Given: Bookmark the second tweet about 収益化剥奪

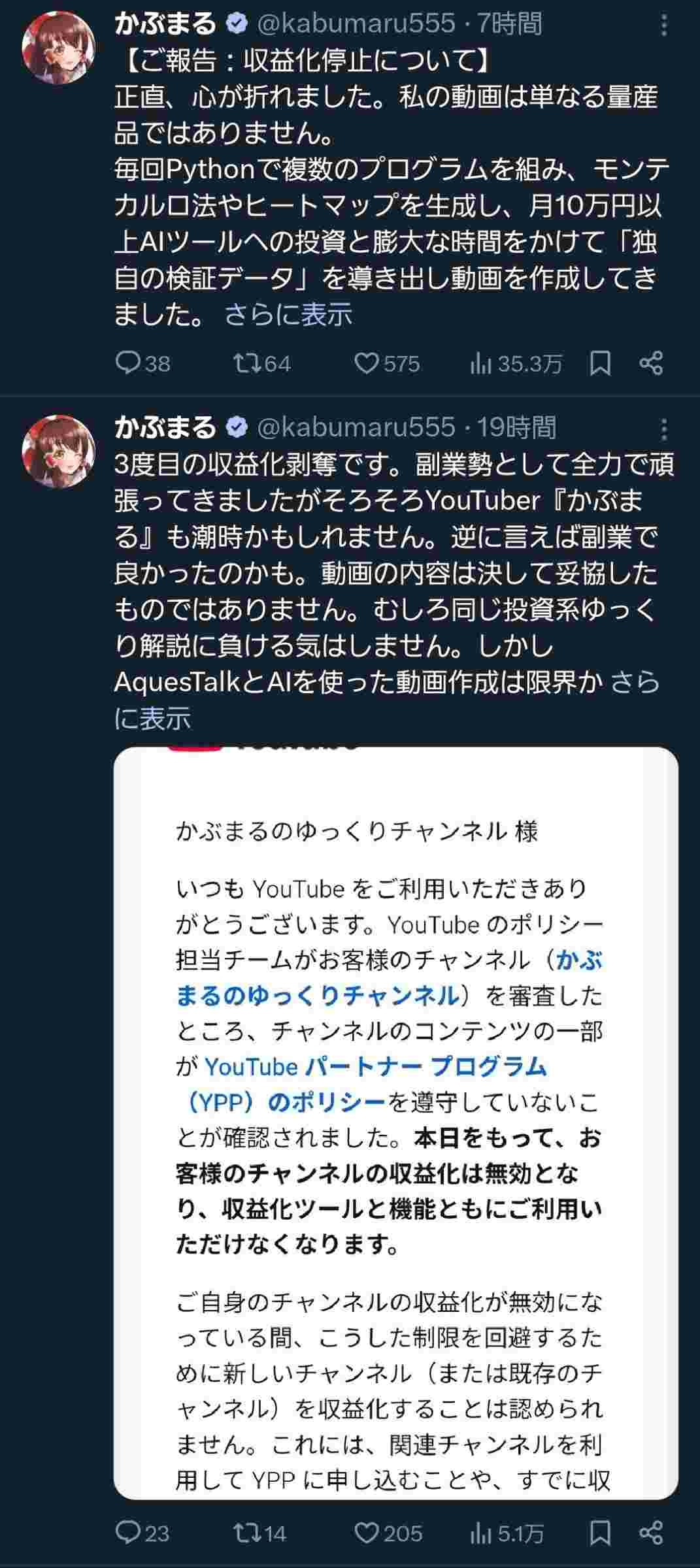Looking at the screenshot, I should [600, 1533].
